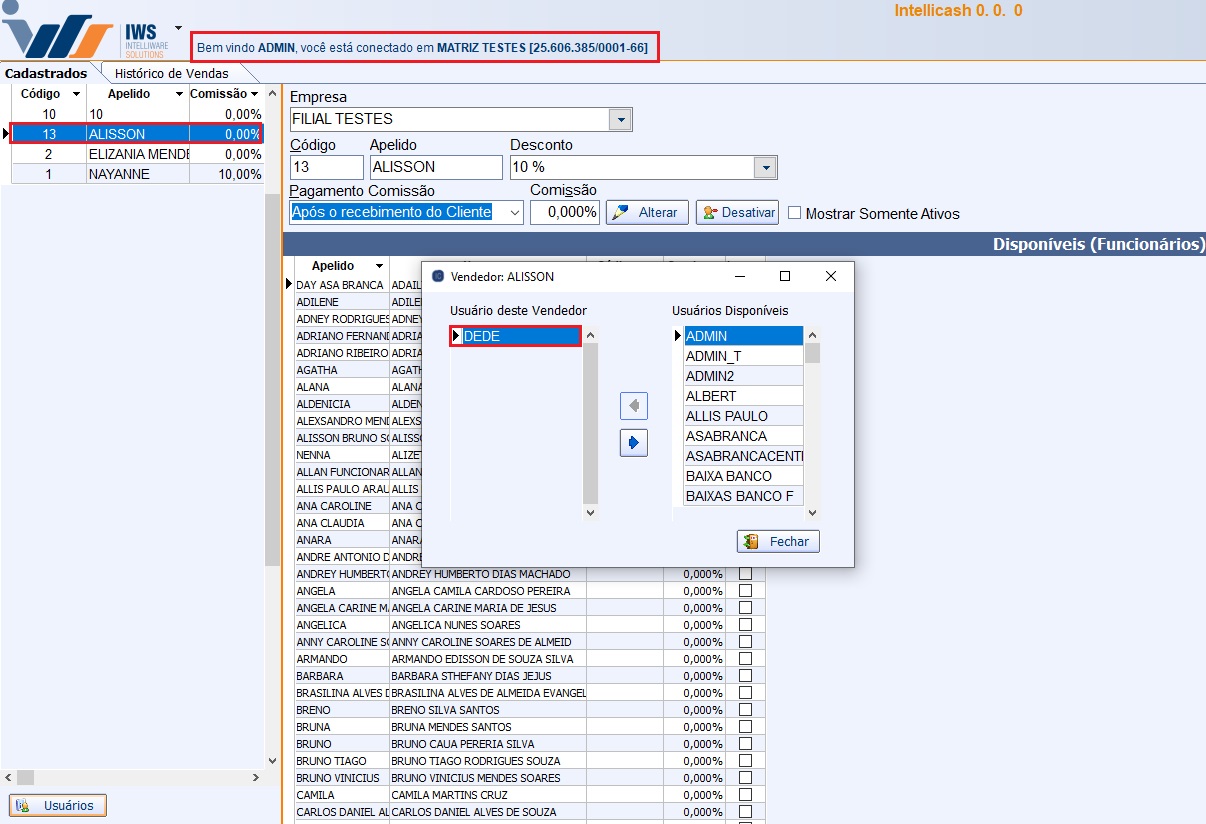Select the ALISSON row in Cadastrados list

pos(137,134)
